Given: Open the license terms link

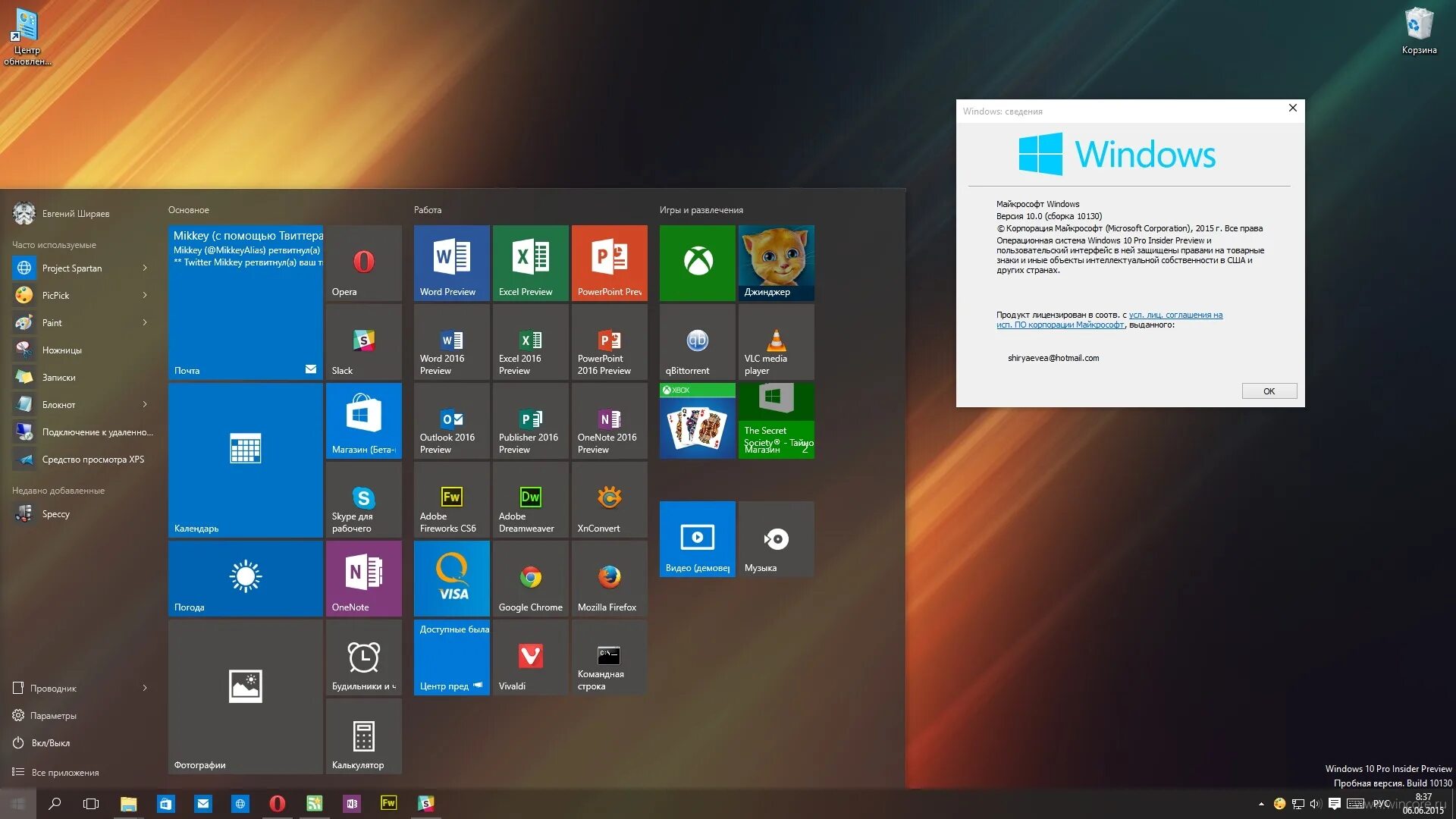Looking at the screenshot, I should (1175, 315).
